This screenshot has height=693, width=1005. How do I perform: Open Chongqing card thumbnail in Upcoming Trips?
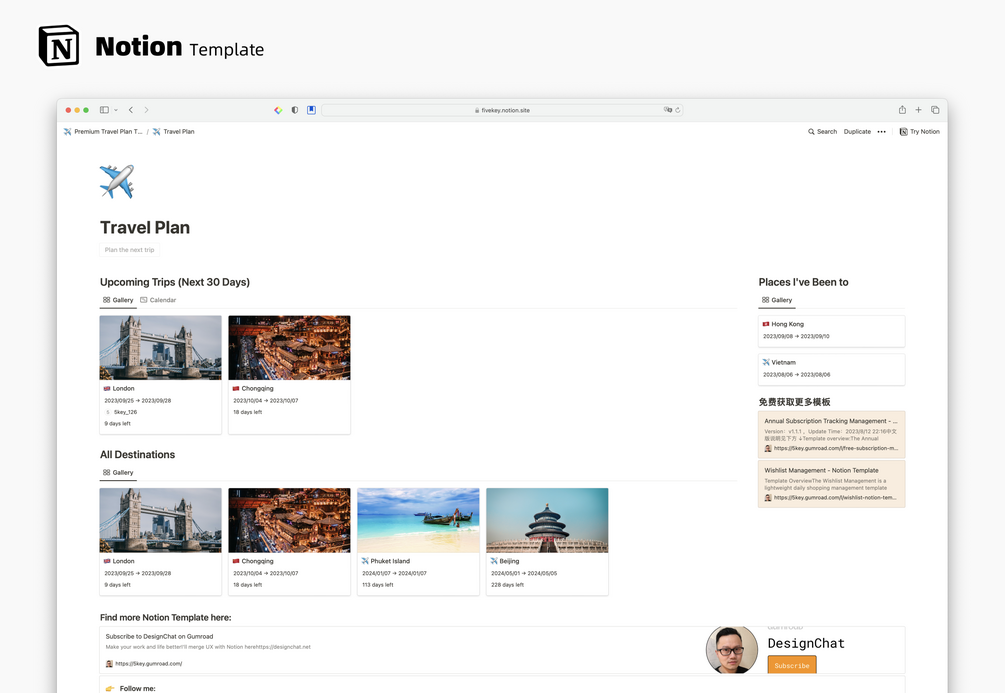point(289,347)
